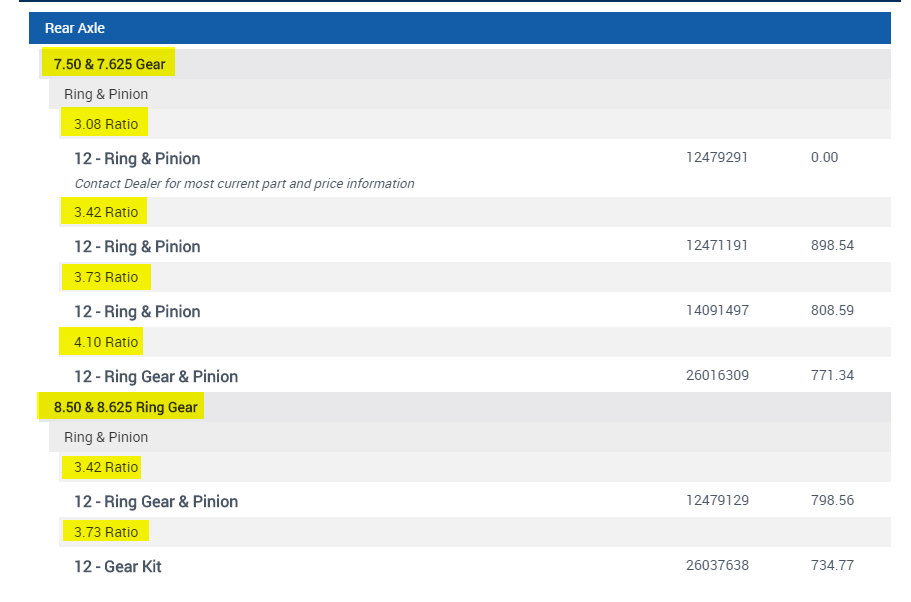Click the 808.59 price

pos(832,310)
